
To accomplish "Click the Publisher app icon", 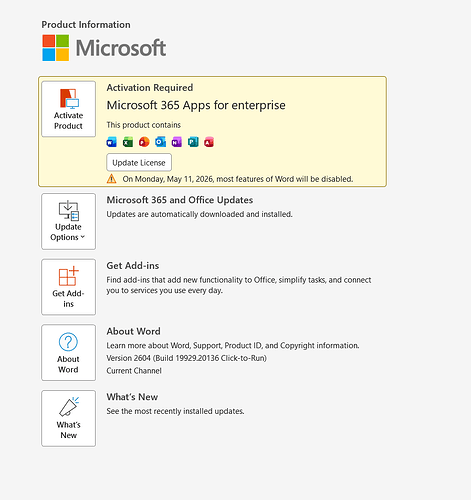I will 193,142.
